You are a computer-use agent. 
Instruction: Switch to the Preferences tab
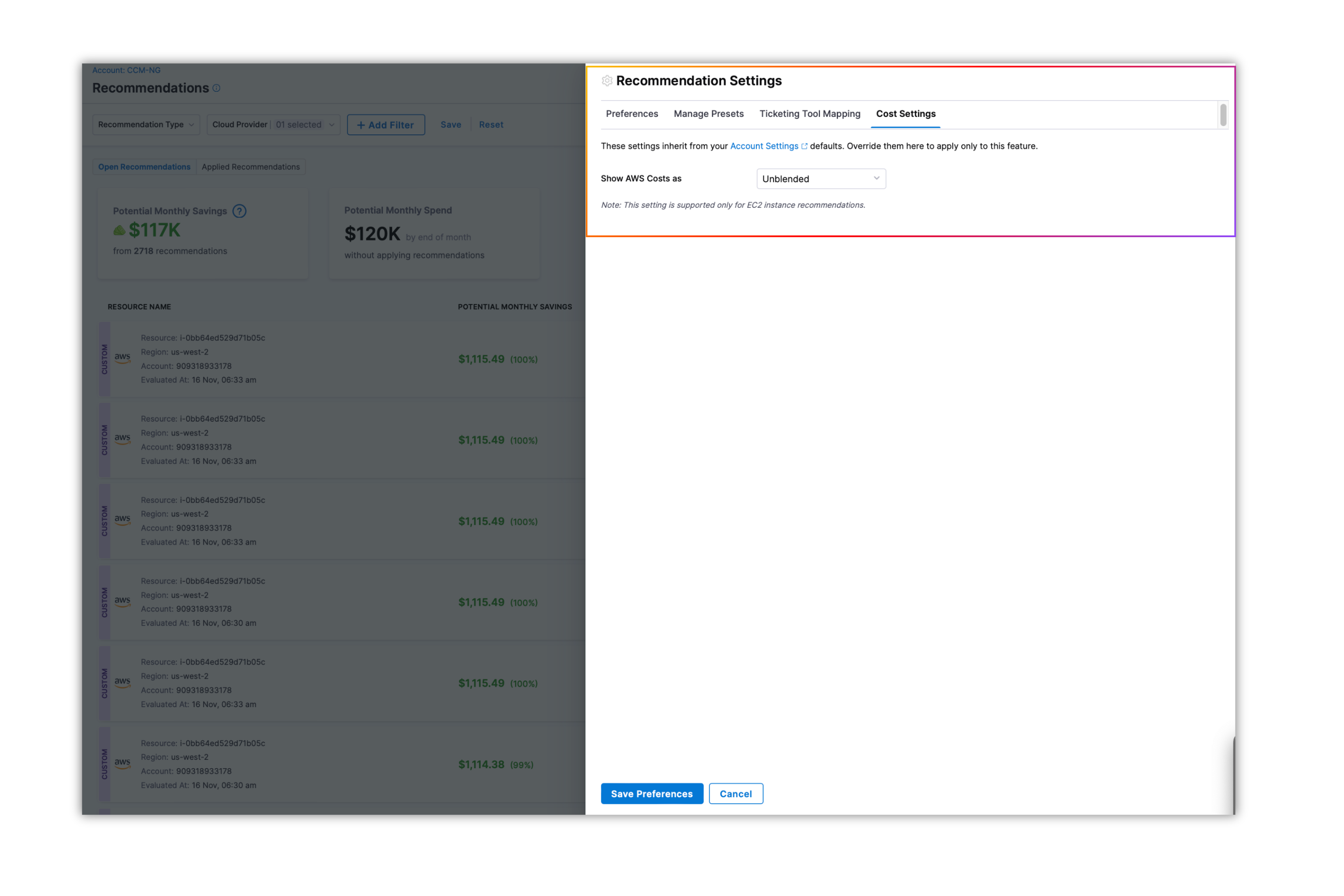pyautogui.click(x=632, y=114)
